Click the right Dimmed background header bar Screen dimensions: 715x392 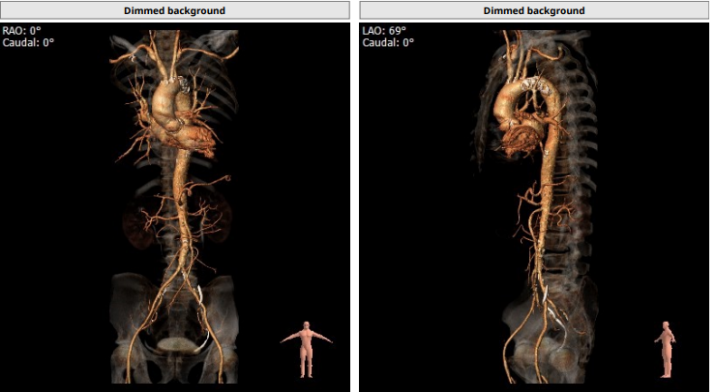534,10
